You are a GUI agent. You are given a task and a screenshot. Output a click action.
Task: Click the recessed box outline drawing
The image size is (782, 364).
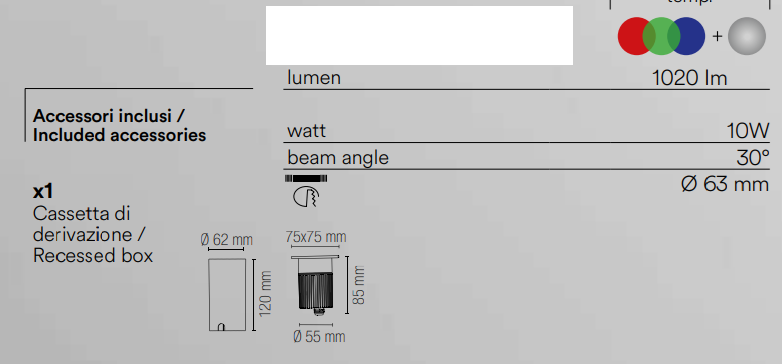tap(227, 294)
